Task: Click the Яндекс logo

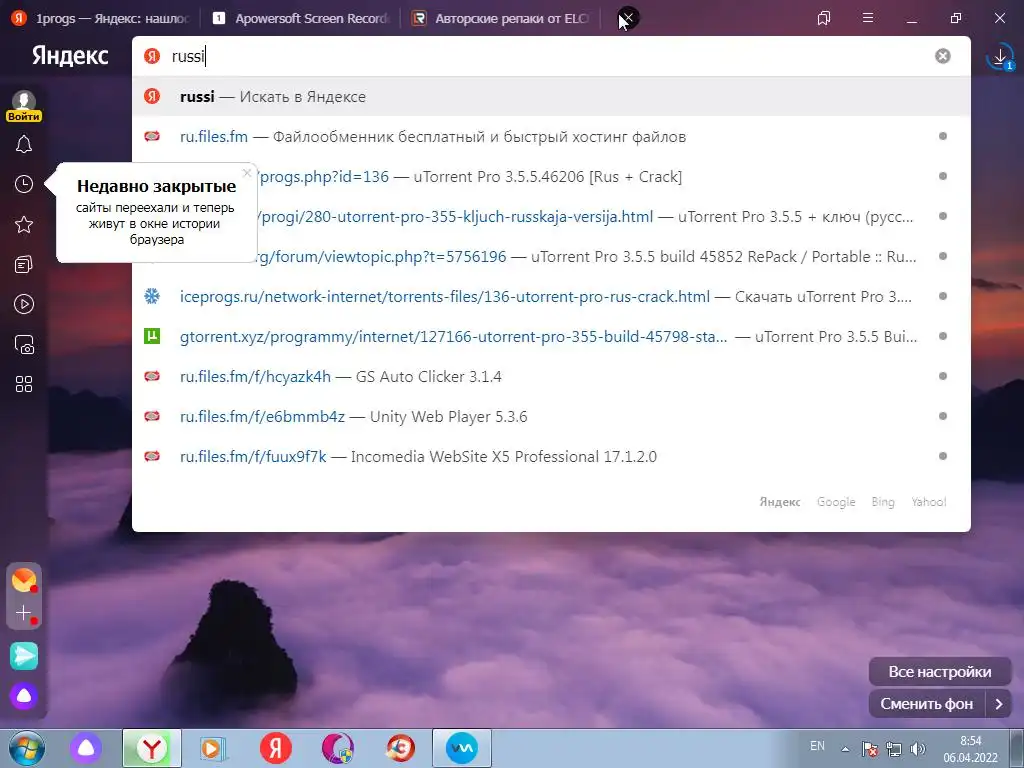Action: [x=71, y=56]
